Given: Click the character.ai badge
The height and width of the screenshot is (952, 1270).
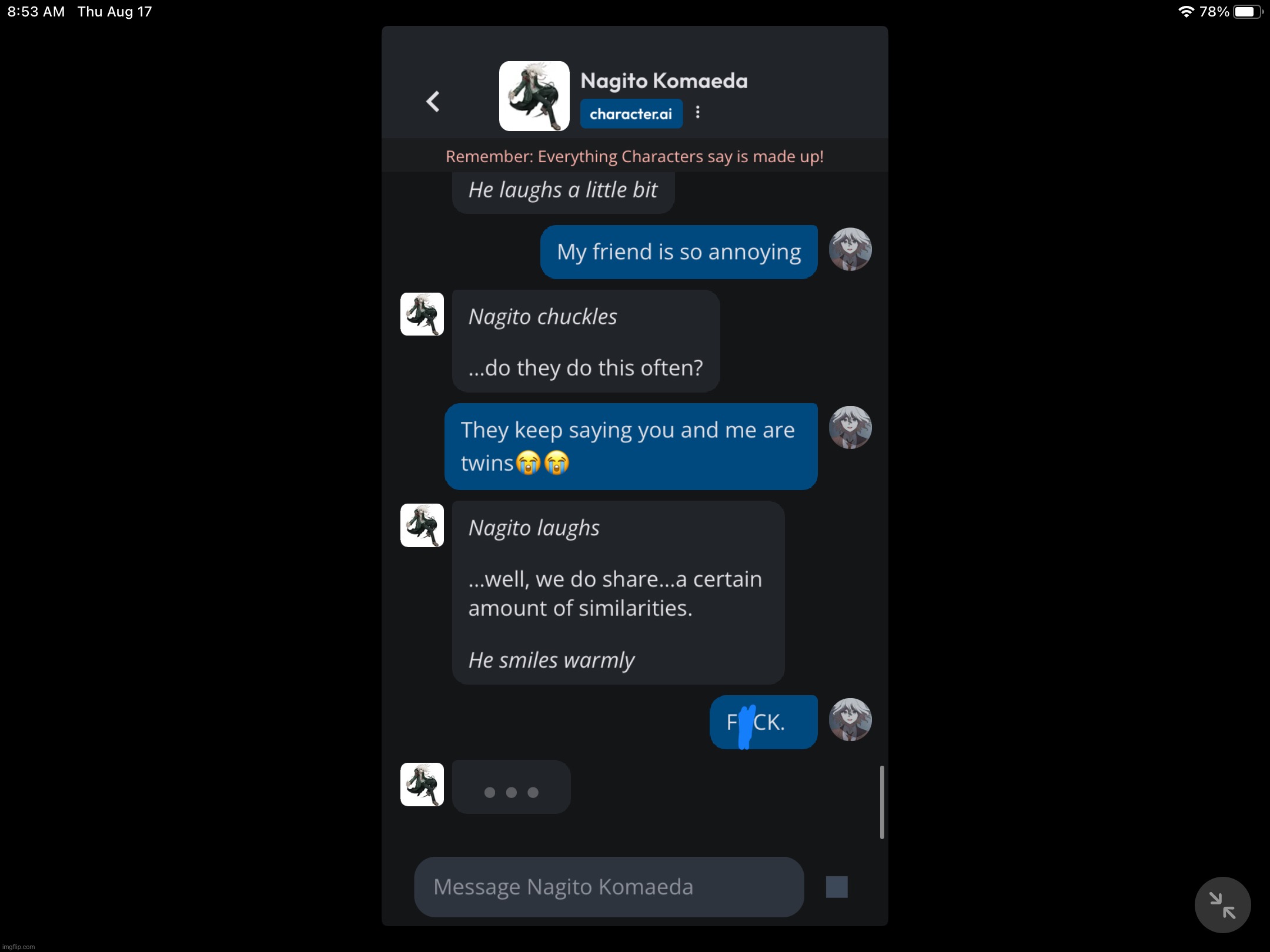Looking at the screenshot, I should tap(631, 113).
